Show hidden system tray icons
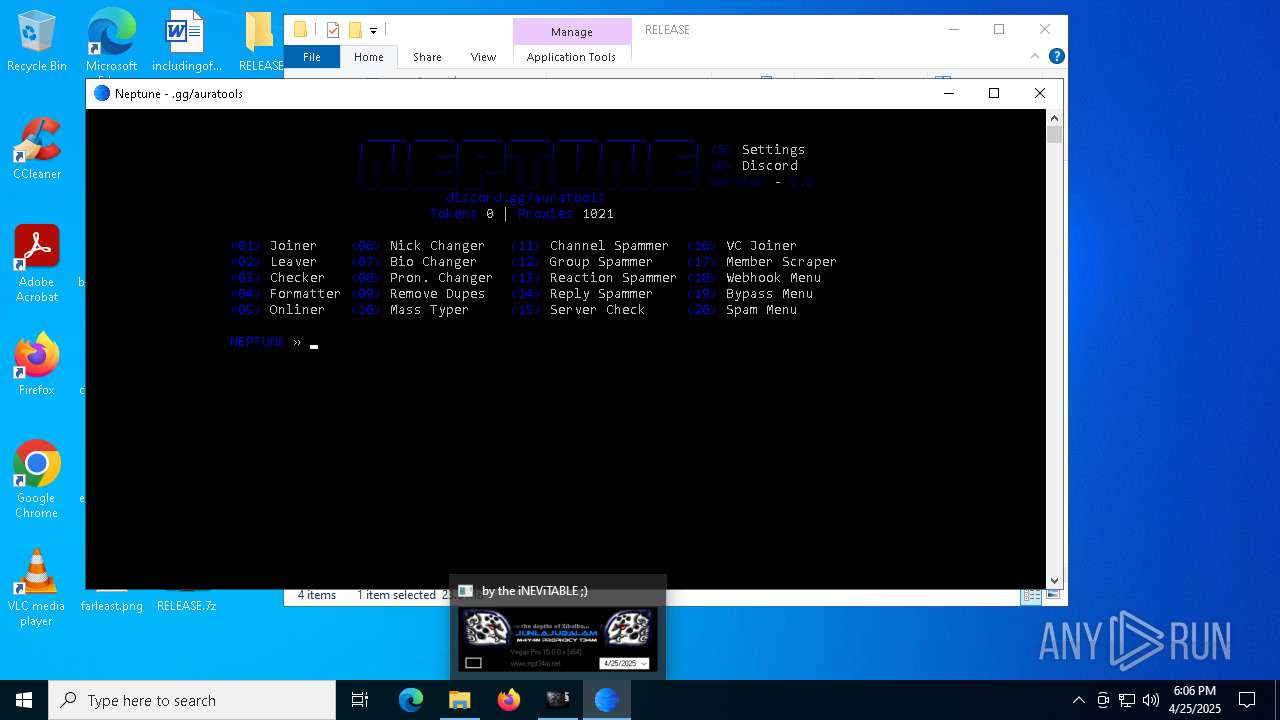This screenshot has width=1280, height=720. click(x=1078, y=700)
